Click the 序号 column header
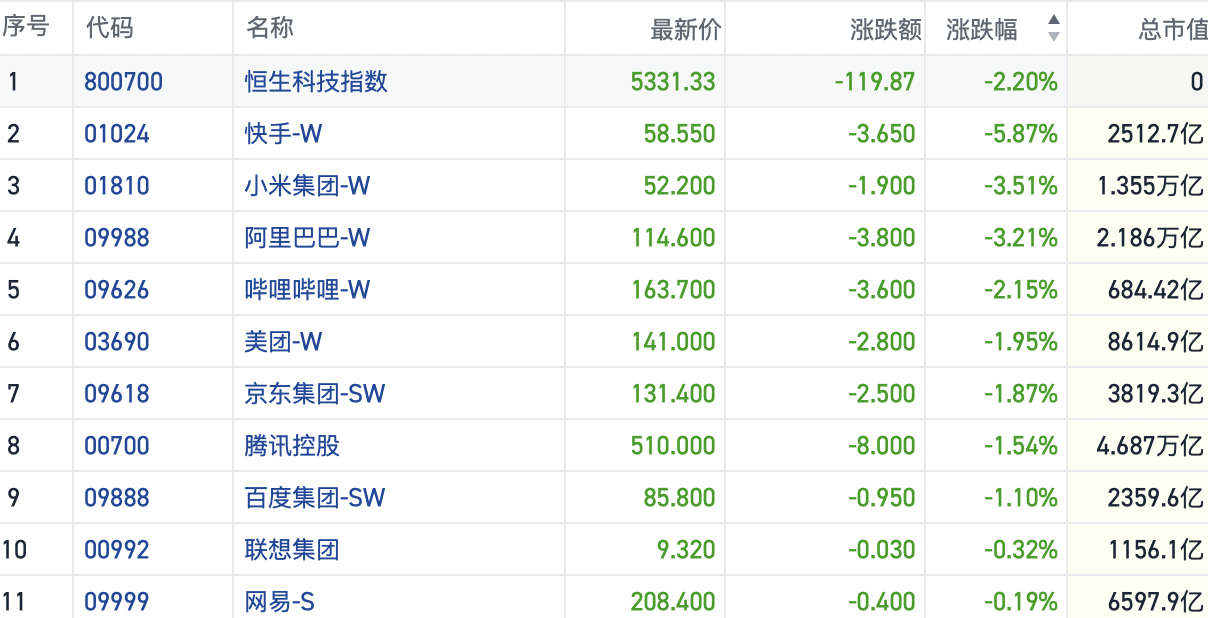Screen dimensions: 1208x618 25,28
